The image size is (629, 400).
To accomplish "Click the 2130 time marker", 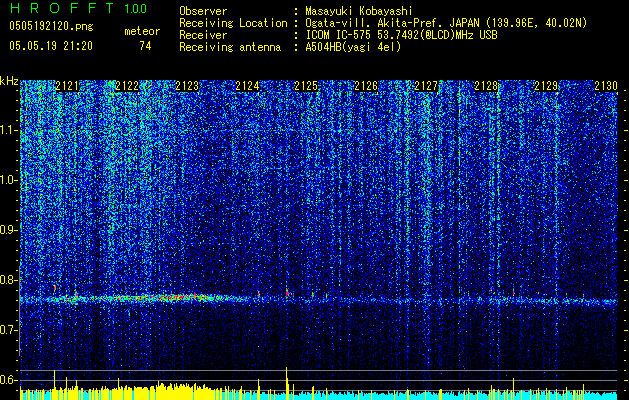I will (x=606, y=85).
